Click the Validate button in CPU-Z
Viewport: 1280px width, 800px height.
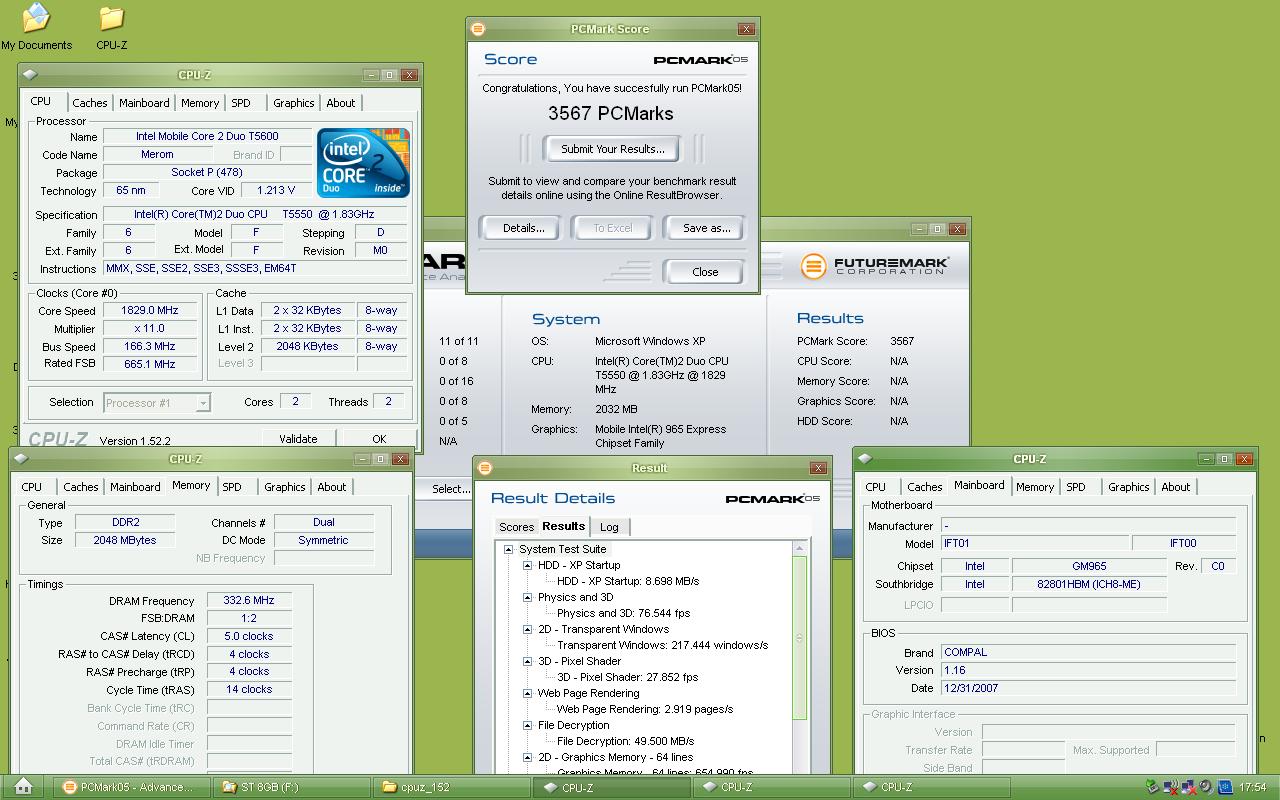pos(298,438)
